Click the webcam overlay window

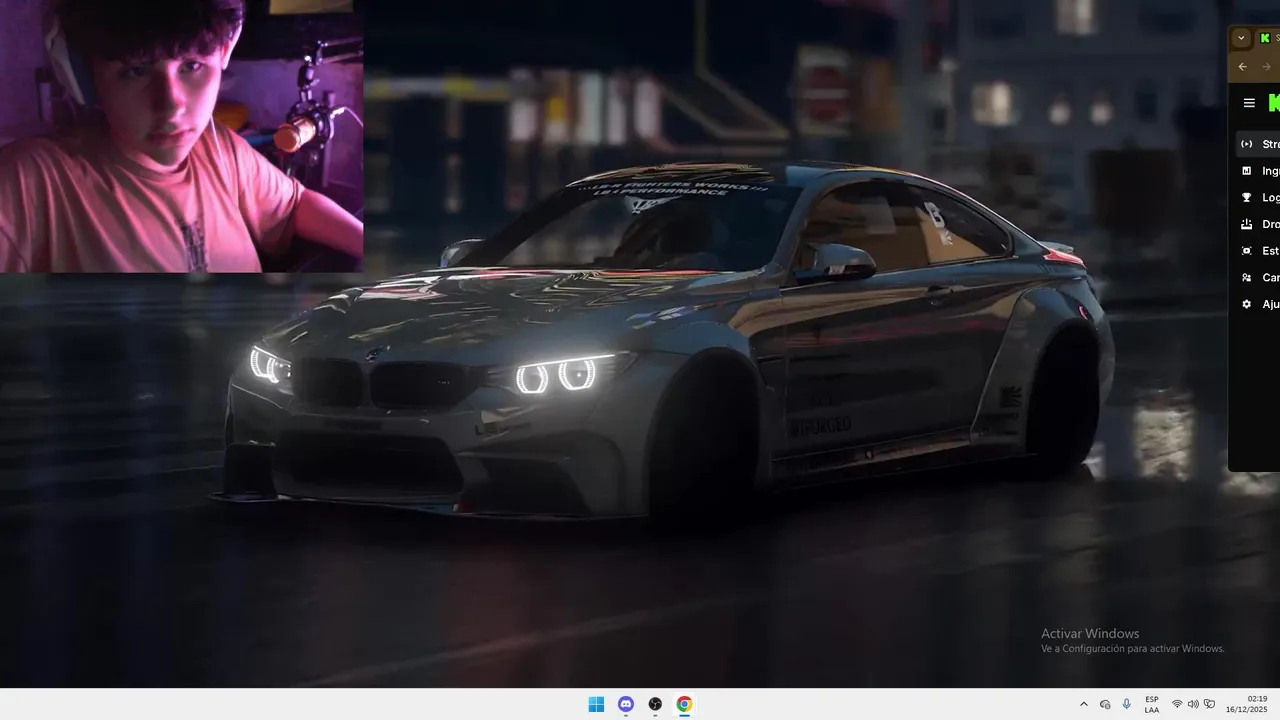(181, 136)
